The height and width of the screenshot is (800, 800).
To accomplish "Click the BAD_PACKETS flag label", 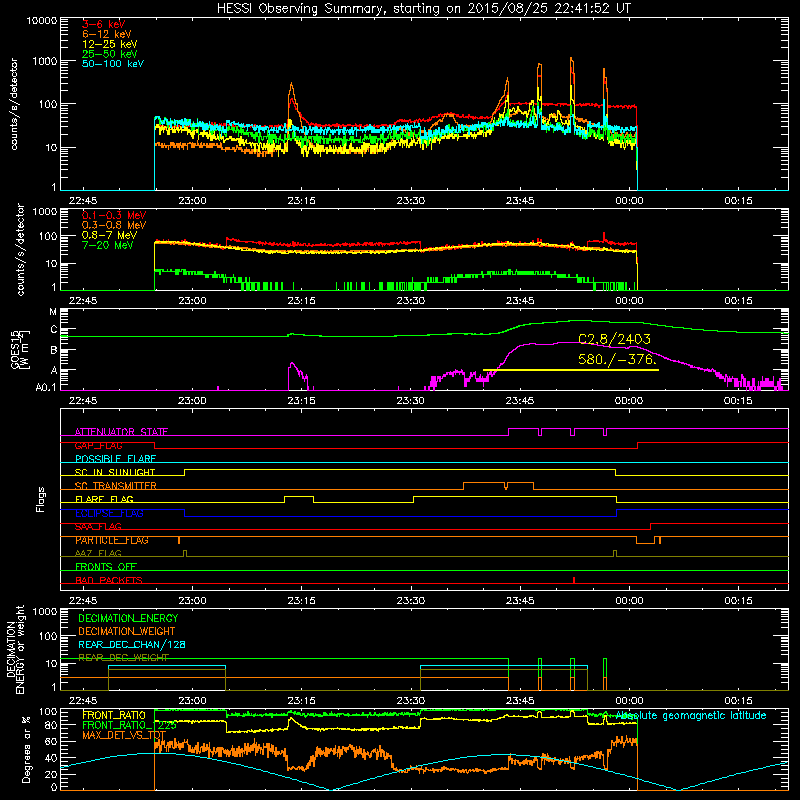I will click(x=109, y=580).
